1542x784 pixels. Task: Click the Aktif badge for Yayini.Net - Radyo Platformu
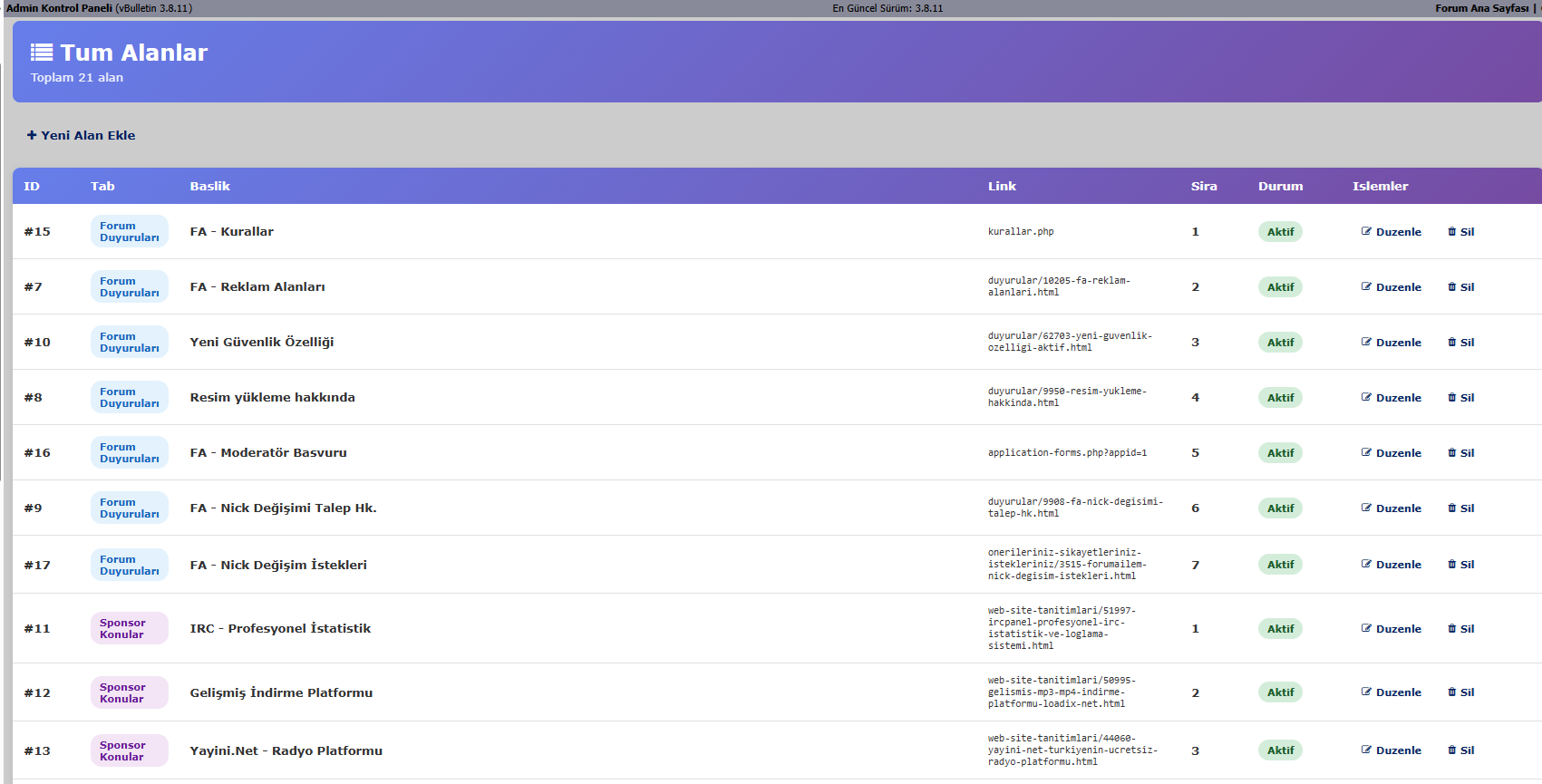coord(1280,750)
